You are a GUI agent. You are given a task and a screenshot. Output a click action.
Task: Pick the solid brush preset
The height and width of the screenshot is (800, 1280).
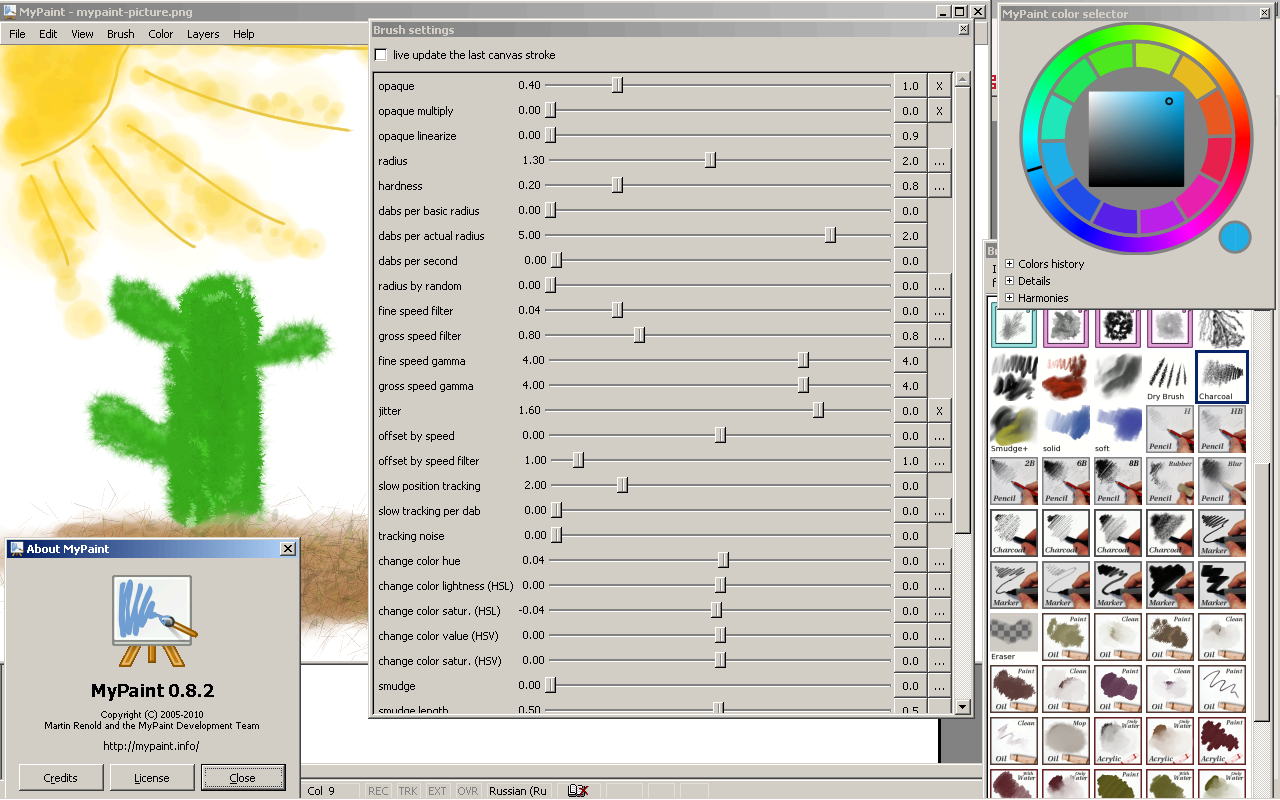1065,430
